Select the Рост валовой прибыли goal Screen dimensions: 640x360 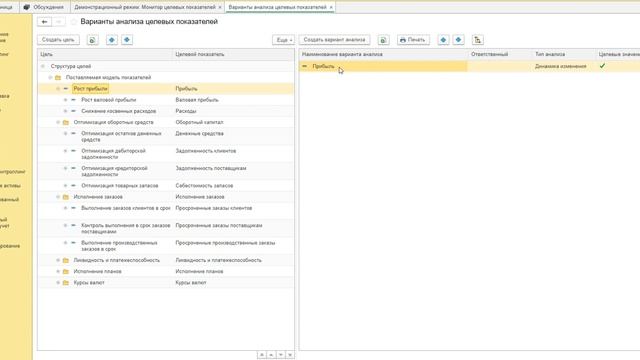(x=109, y=100)
